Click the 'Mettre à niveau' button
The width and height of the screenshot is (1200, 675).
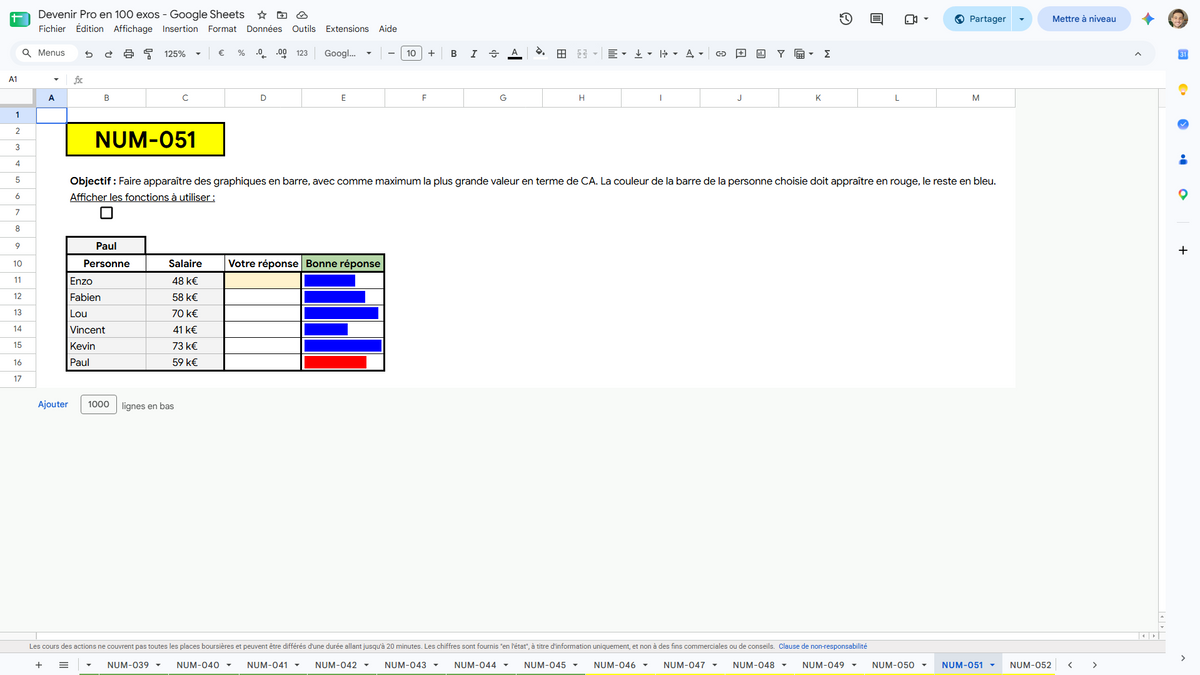click(1084, 19)
